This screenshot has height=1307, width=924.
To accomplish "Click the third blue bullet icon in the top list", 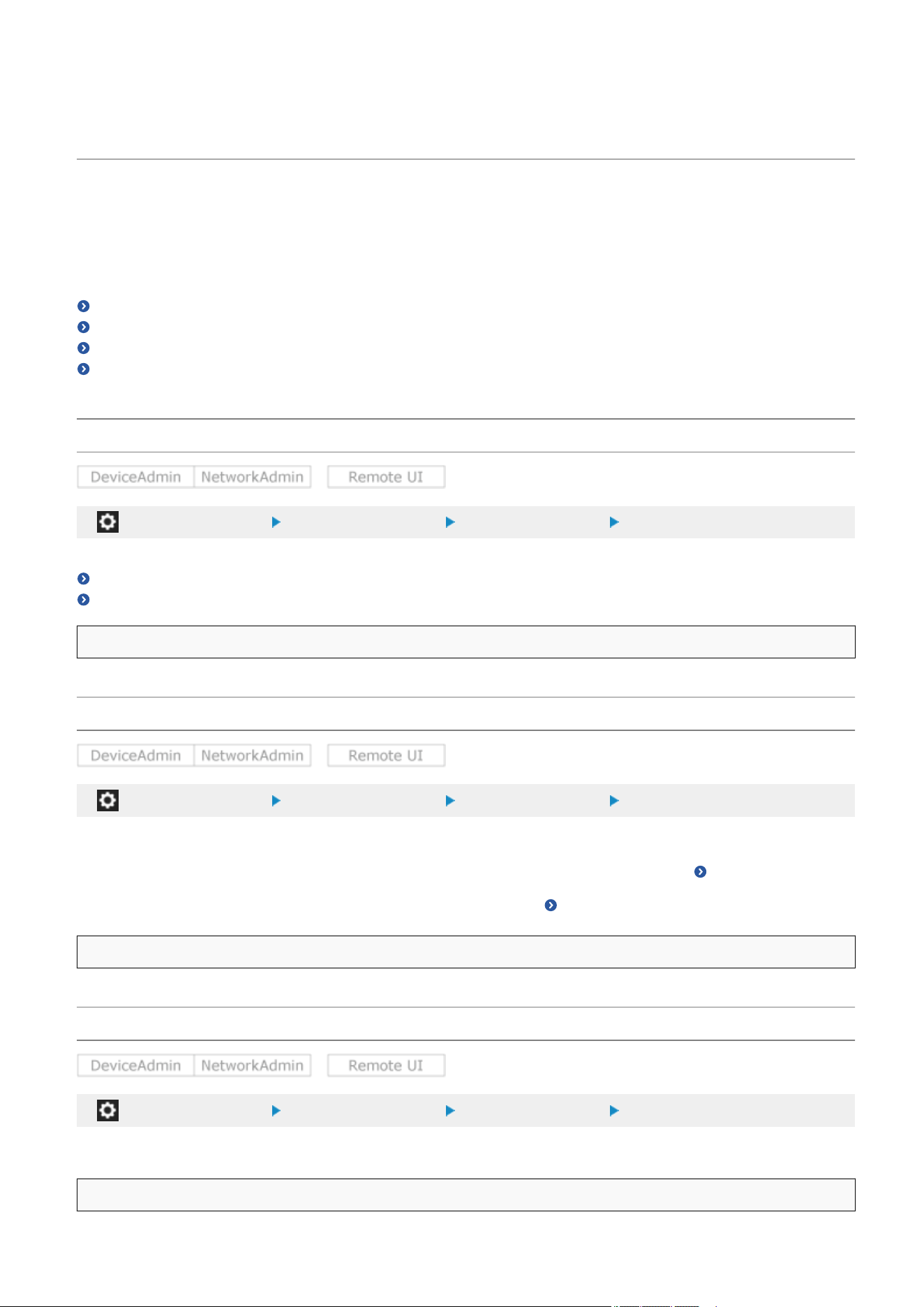I will (83, 348).
